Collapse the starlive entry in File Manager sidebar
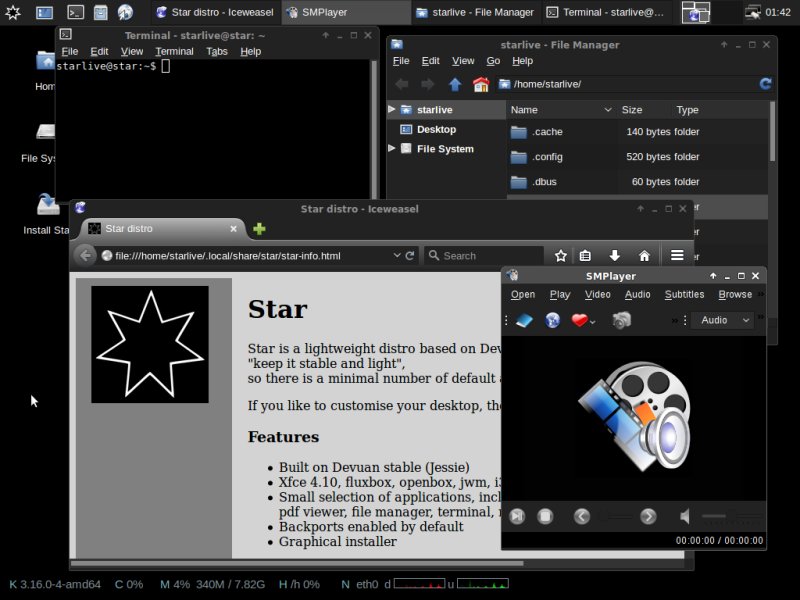 pyautogui.click(x=392, y=109)
